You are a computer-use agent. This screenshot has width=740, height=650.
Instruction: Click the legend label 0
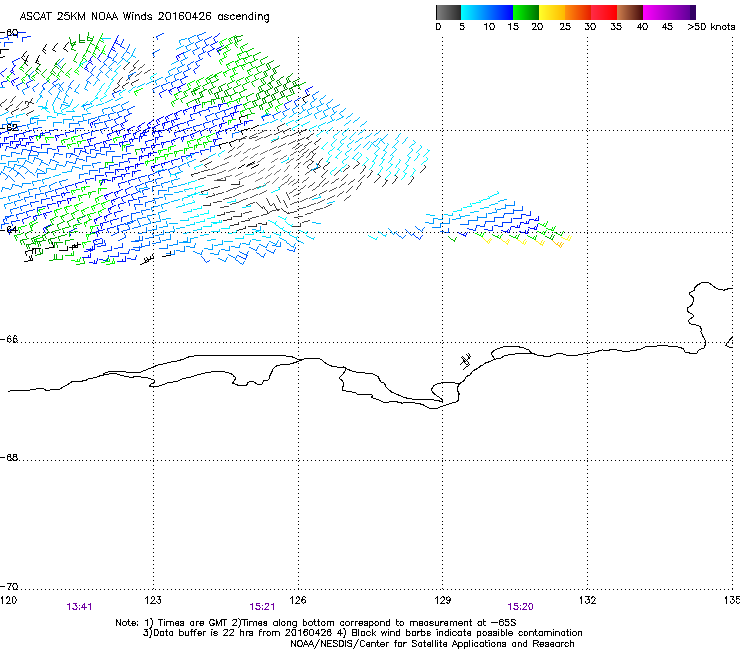pos(438,27)
